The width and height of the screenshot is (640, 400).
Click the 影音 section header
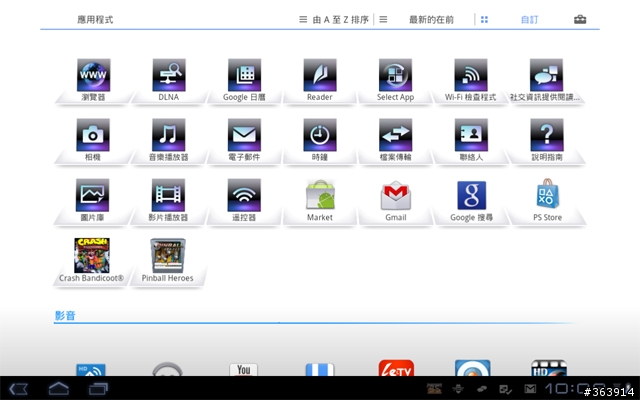[65, 316]
